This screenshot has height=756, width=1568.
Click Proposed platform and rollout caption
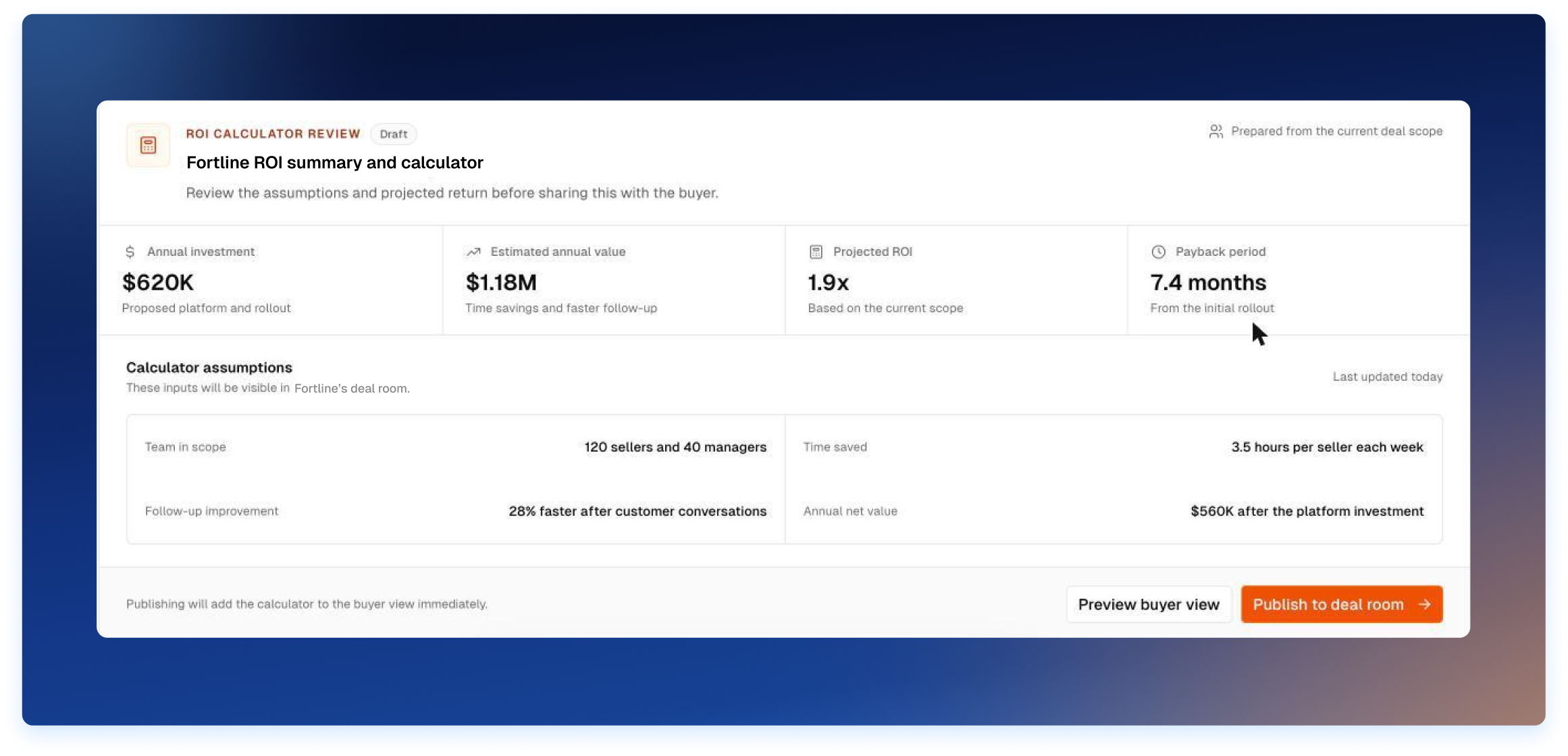(x=206, y=308)
